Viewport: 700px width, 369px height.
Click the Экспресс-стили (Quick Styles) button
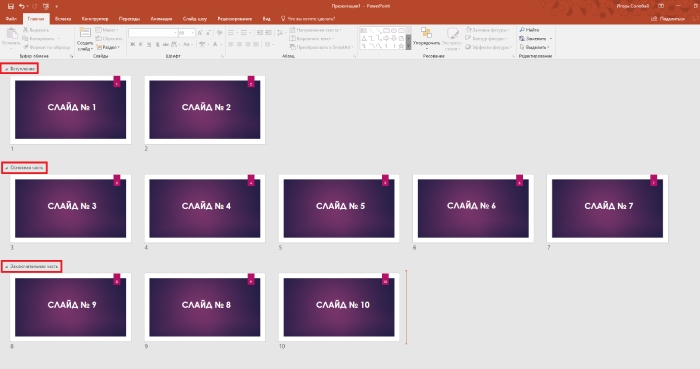(452, 38)
